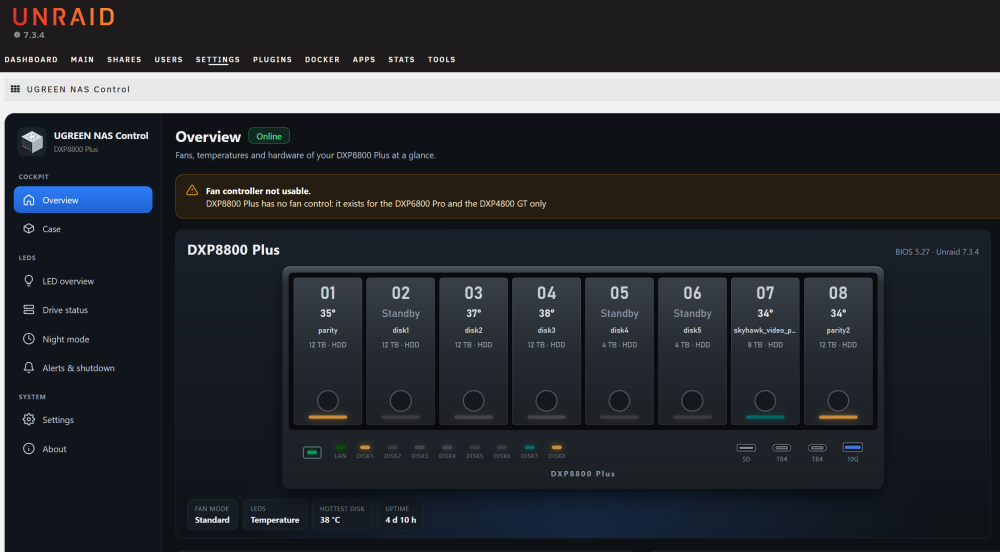Click the info icon beside About
This screenshot has height=552, width=1000.
[x=29, y=449]
